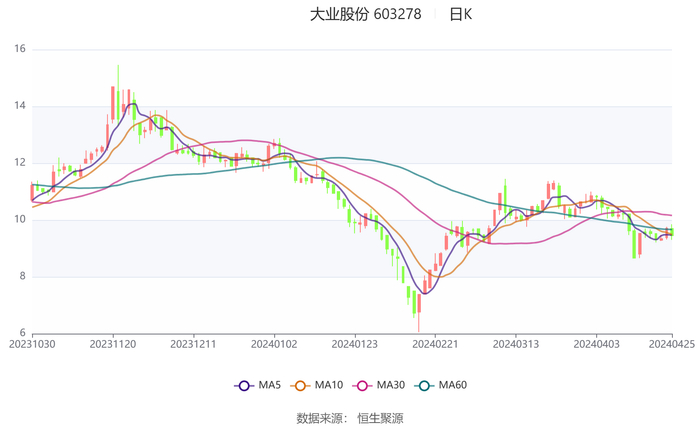Click the 20240123 date tick label

[355, 344]
